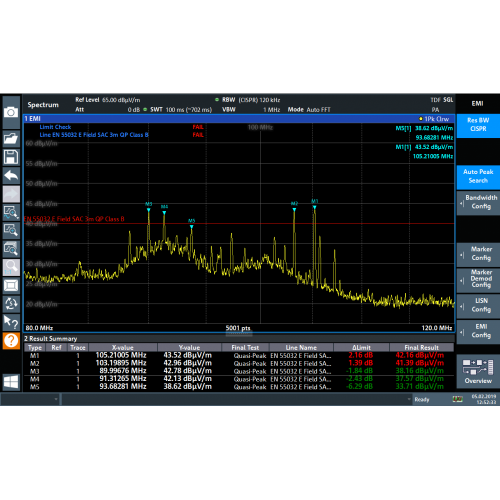The image size is (500, 500).
Task: Click the date and time in status bar
Action: click(x=484, y=399)
